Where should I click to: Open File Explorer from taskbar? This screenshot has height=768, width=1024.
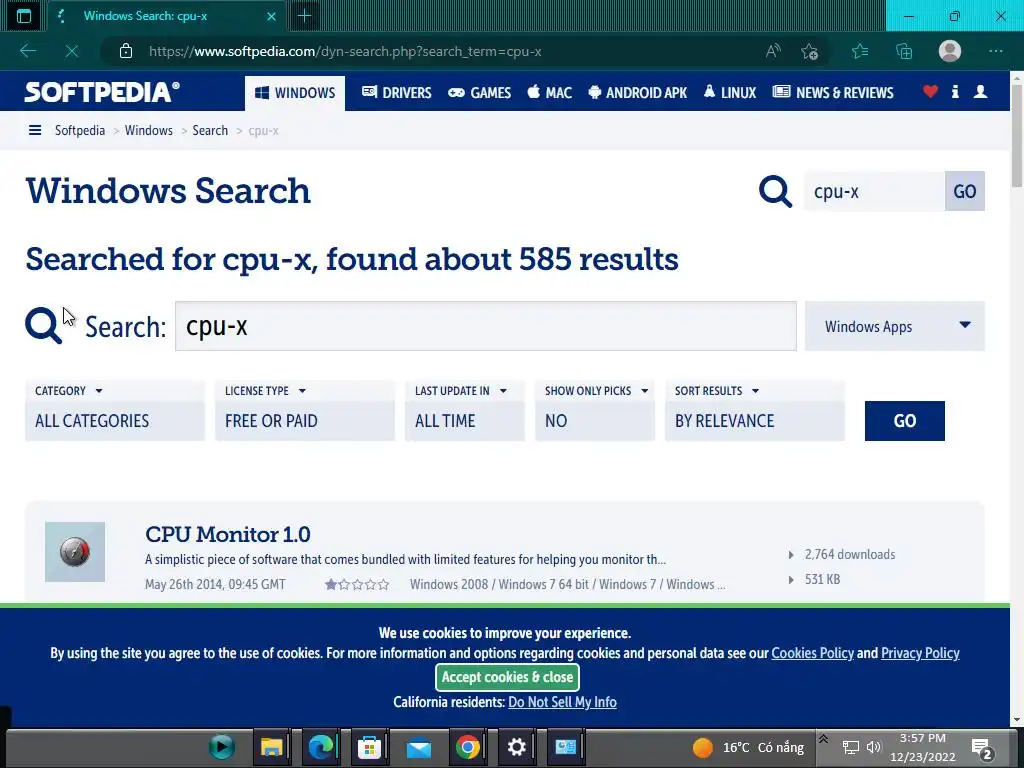tap(272, 747)
